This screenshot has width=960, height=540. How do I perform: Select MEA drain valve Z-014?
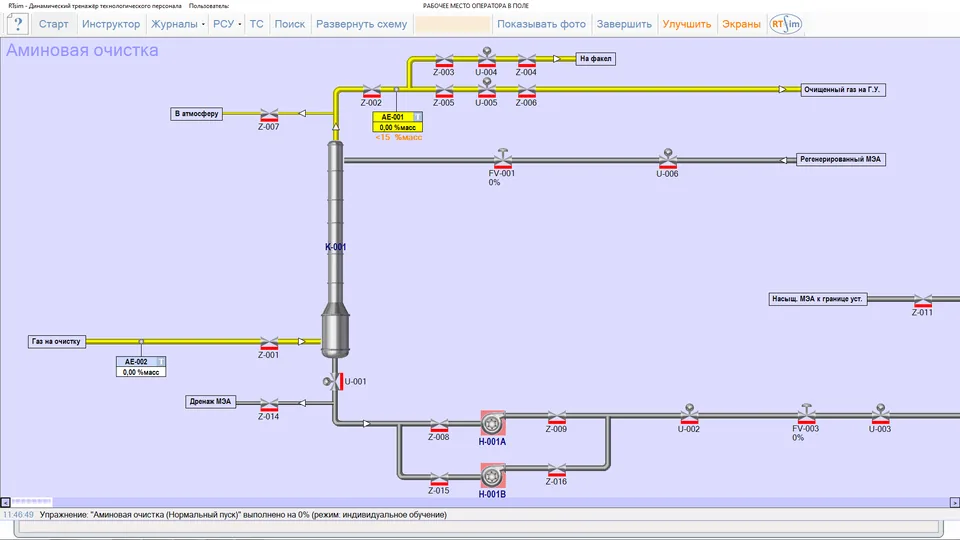269,405
